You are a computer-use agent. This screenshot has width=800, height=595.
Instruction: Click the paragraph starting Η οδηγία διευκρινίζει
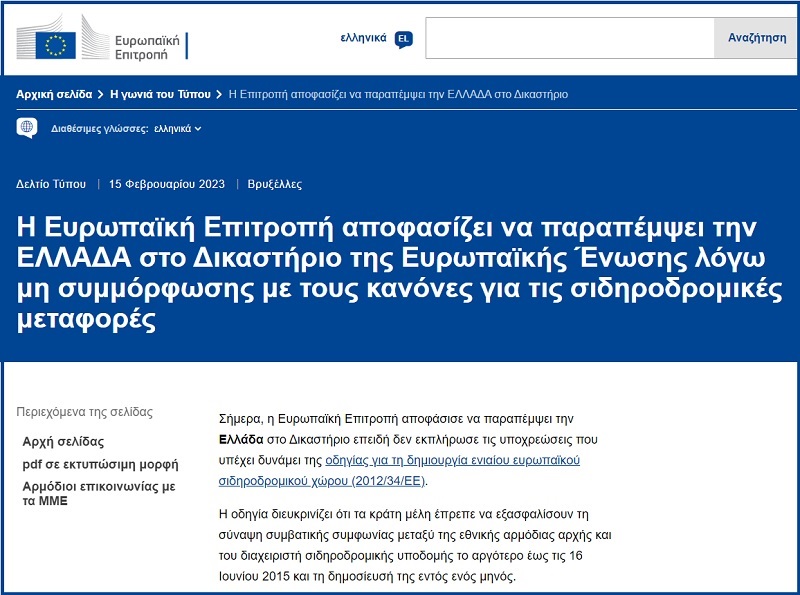pyautogui.click(x=415, y=545)
